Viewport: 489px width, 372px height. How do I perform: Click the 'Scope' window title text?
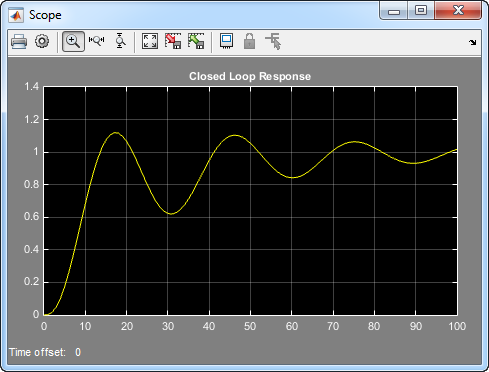click(45, 15)
